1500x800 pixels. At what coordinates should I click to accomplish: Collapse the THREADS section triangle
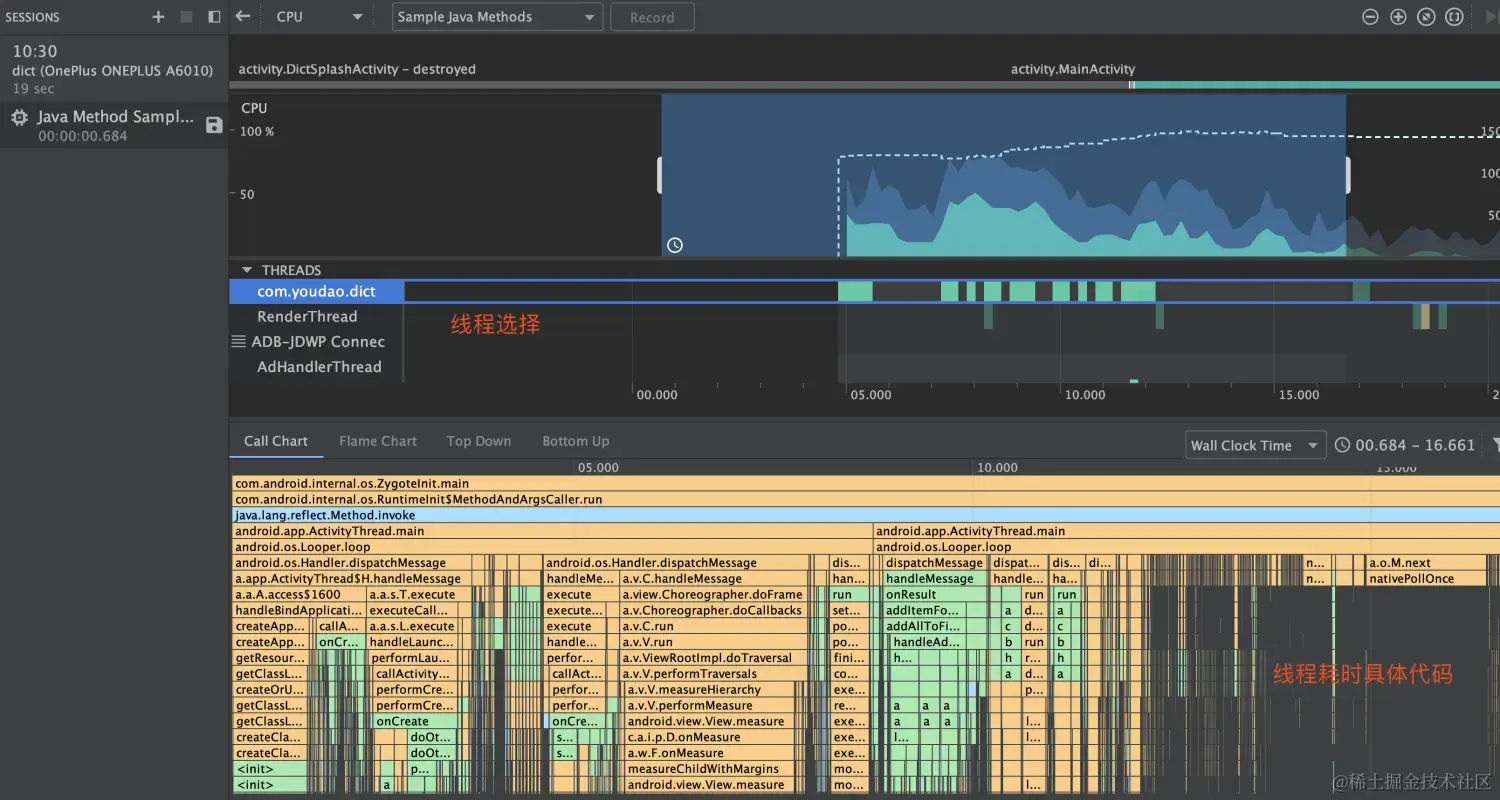[x=246, y=270]
